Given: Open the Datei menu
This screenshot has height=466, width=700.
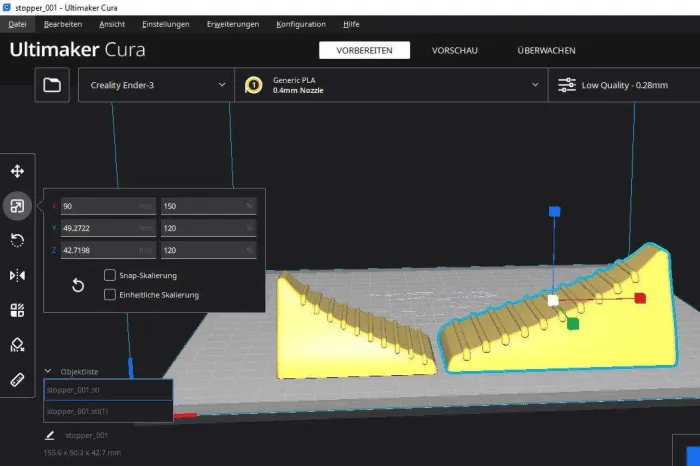Looking at the screenshot, I should click(x=17, y=24).
